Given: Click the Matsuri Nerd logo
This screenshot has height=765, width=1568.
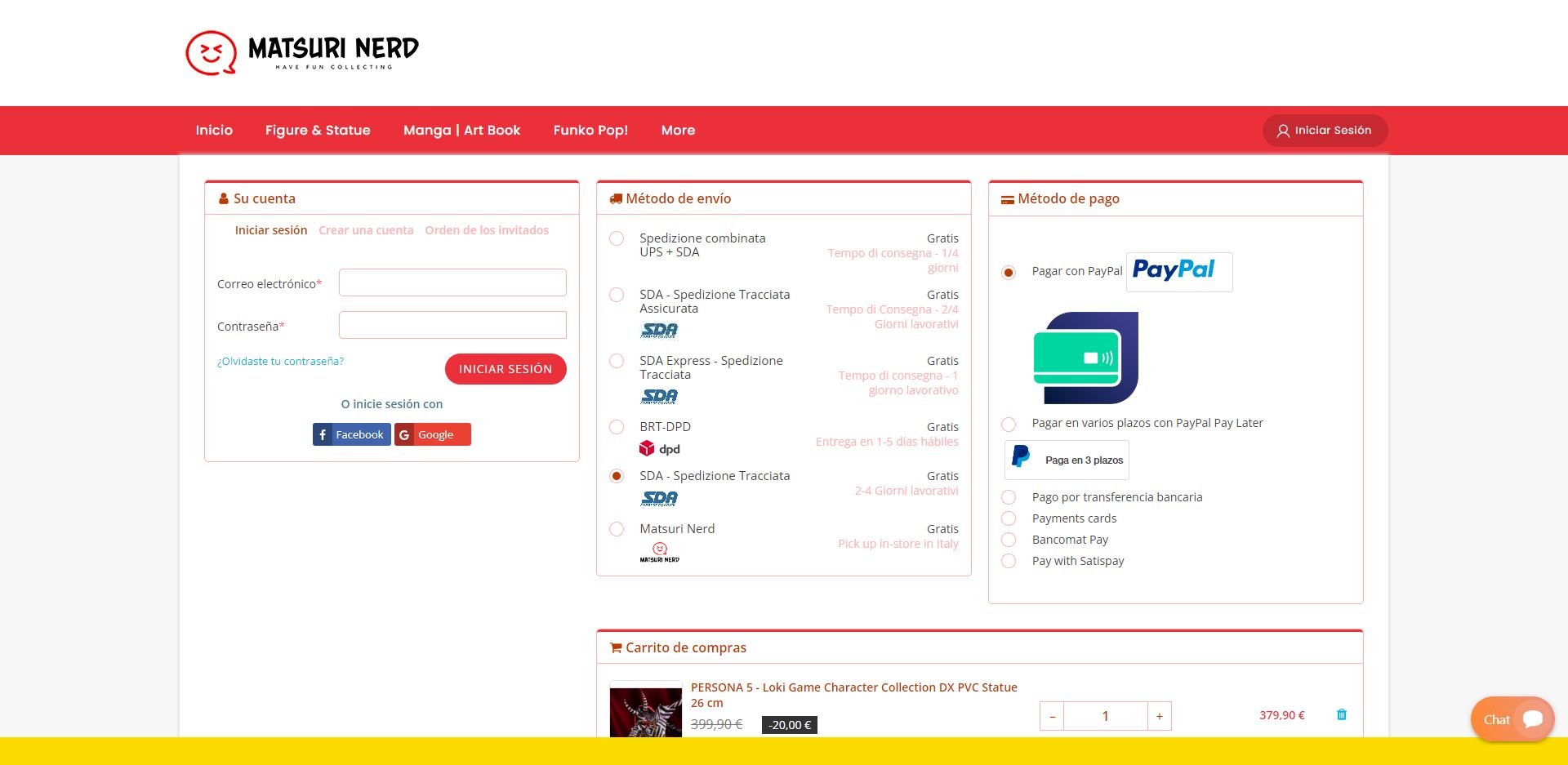Looking at the screenshot, I should [x=302, y=53].
